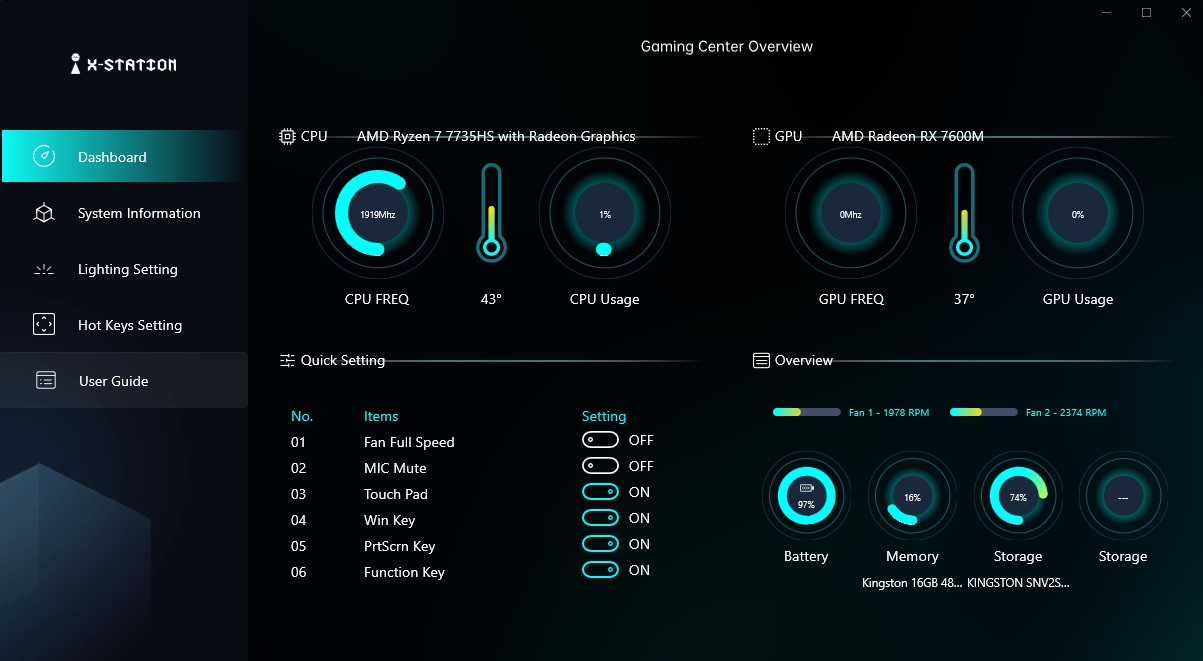Image resolution: width=1203 pixels, height=661 pixels.
Task: Click the Fan 1 speed bar
Action: coord(806,412)
